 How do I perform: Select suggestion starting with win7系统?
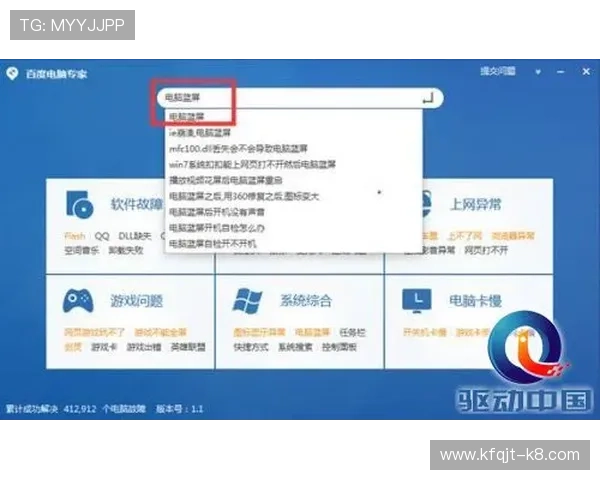pos(252,165)
